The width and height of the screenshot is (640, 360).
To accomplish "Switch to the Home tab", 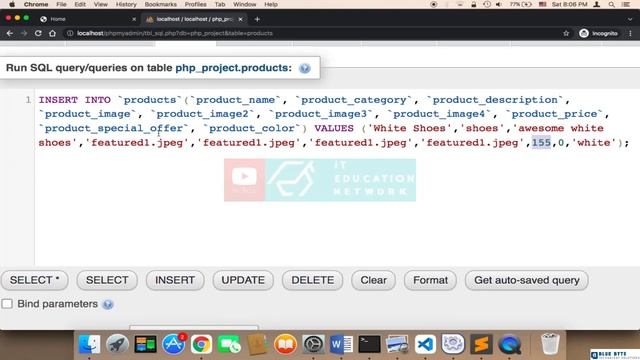I will point(88,19).
